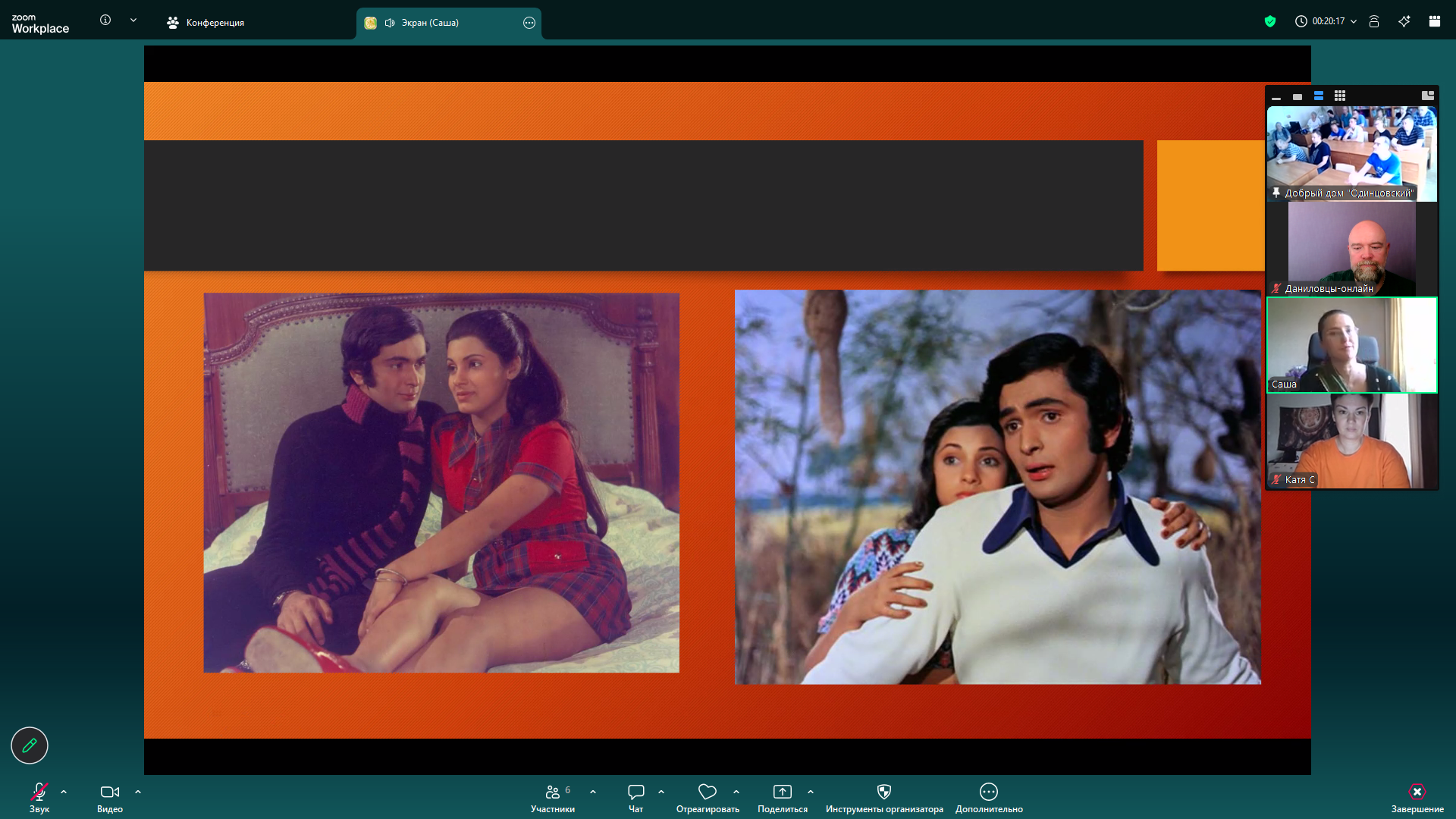1456x819 pixels.
Task: Open the Чат panel
Action: [636, 798]
